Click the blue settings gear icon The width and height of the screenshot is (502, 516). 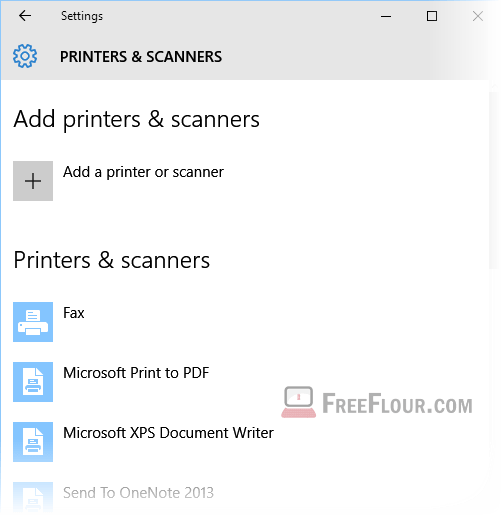25,56
